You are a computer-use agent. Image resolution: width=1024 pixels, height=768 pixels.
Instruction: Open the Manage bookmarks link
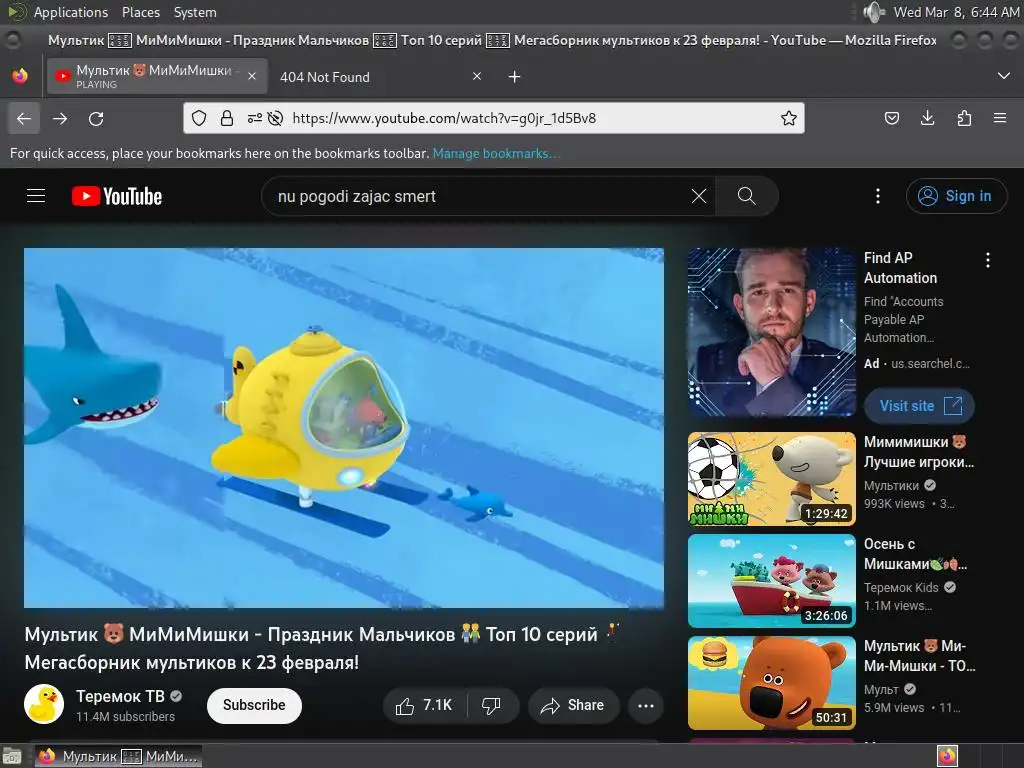click(x=496, y=153)
